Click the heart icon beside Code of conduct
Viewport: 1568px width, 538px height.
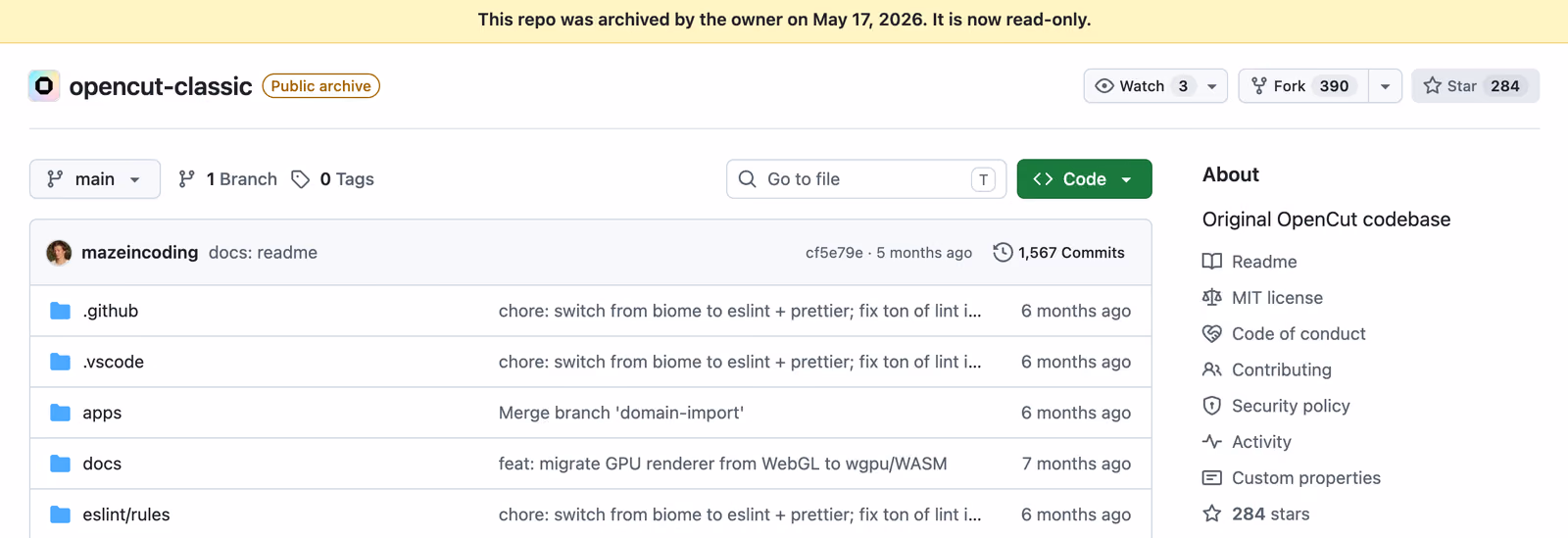tap(1212, 334)
